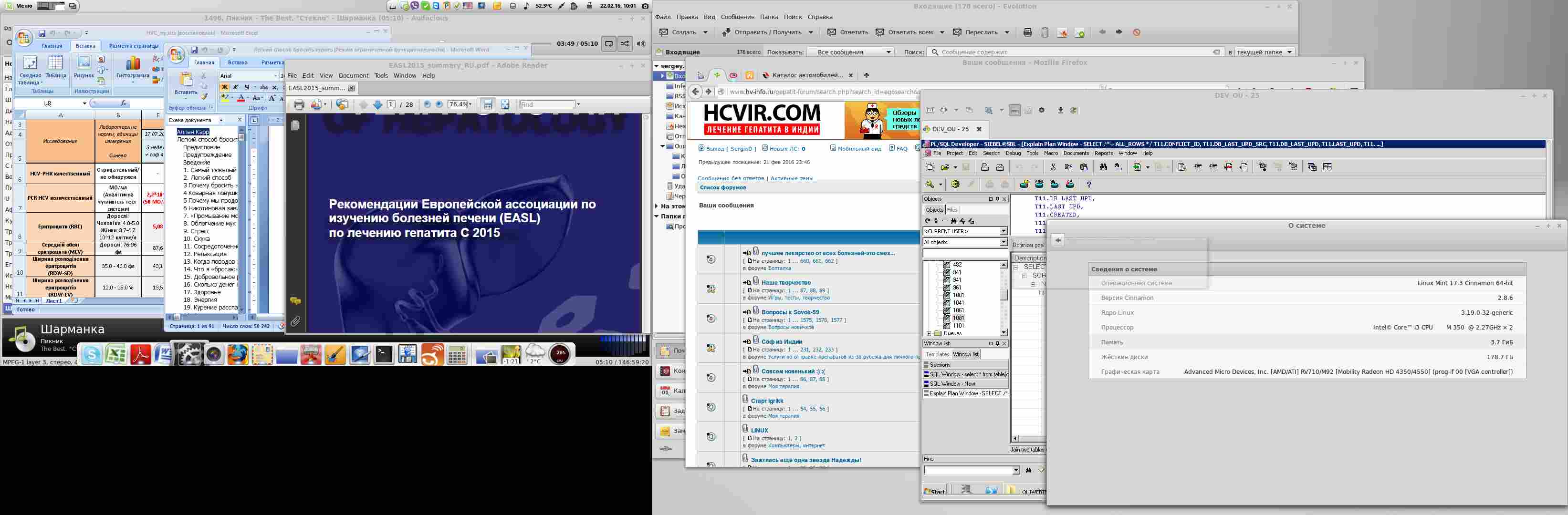Expand the Queues folder in object tree
This screenshot has width=1568, height=515.
click(929, 333)
